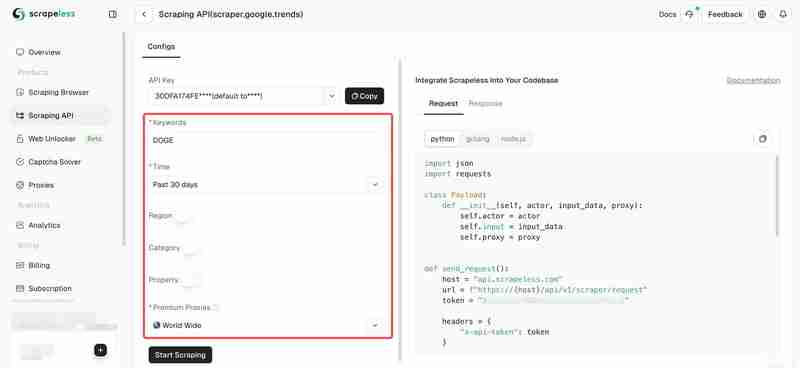800x368 pixels.
Task: Open the notifications bell
Action: [x=783, y=14]
